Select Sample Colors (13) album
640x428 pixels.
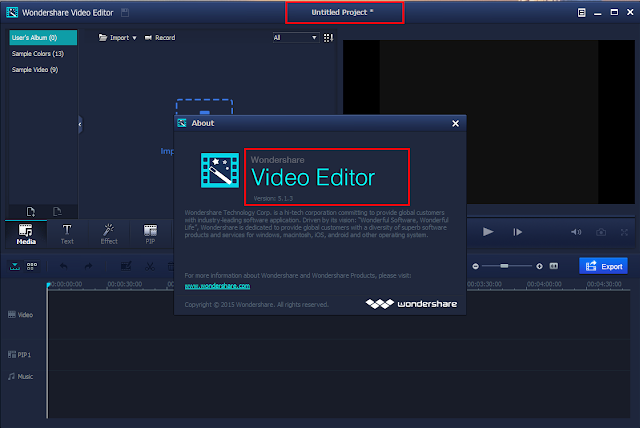click(x=38, y=53)
